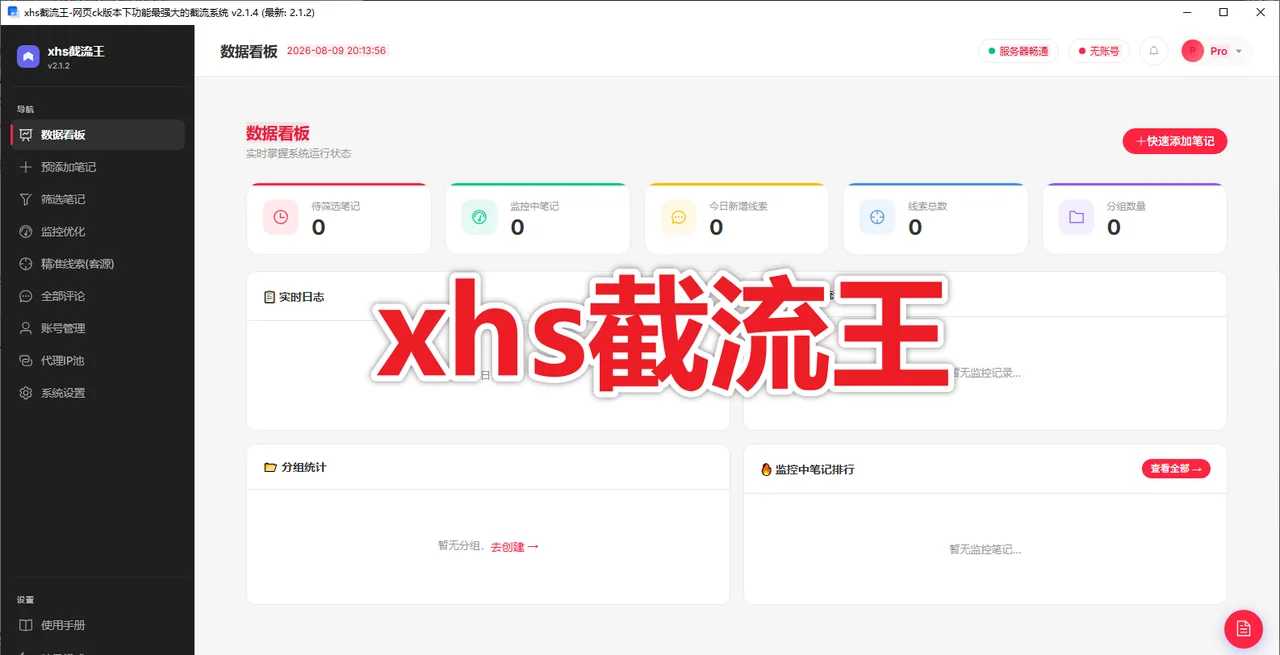Click the 查看全部 button
The image size is (1280, 655).
[x=1176, y=468]
